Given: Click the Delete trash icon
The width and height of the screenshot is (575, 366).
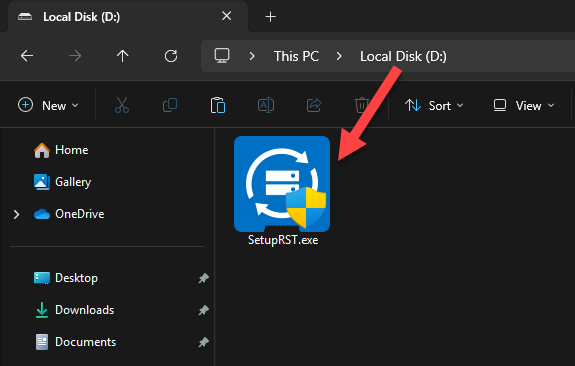Looking at the screenshot, I should pos(362,105).
